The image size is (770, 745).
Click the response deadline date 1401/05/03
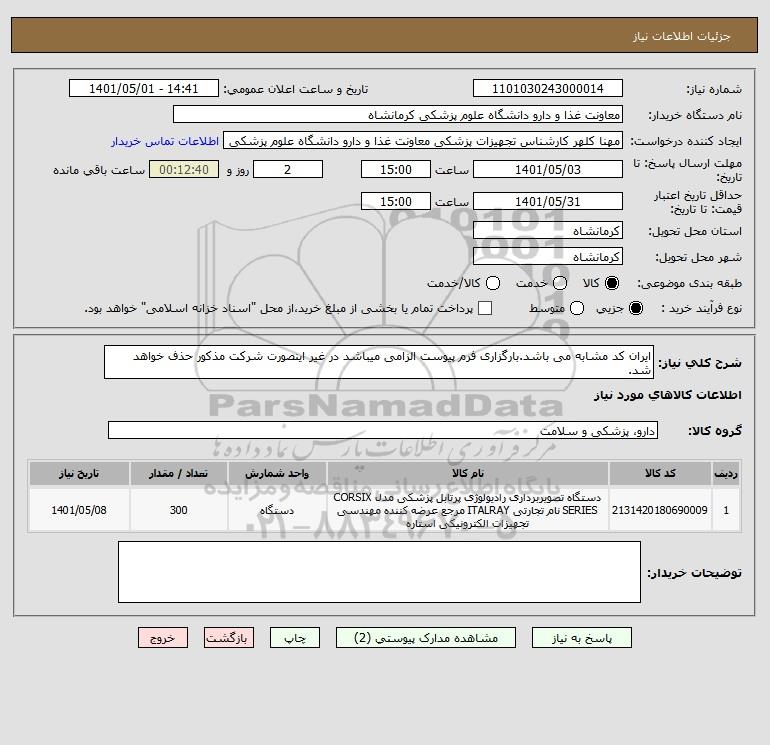[x=548, y=169]
